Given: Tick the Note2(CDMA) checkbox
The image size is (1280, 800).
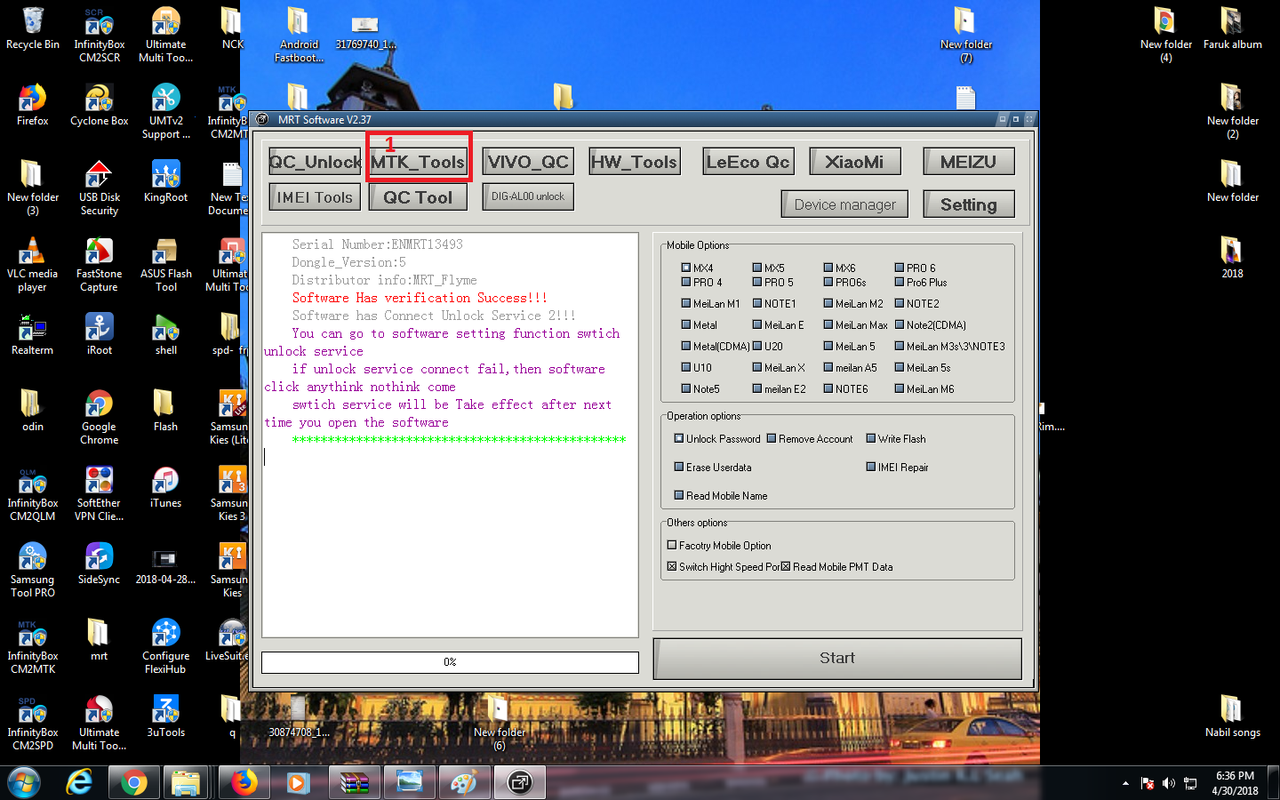Looking at the screenshot, I should (930, 325).
